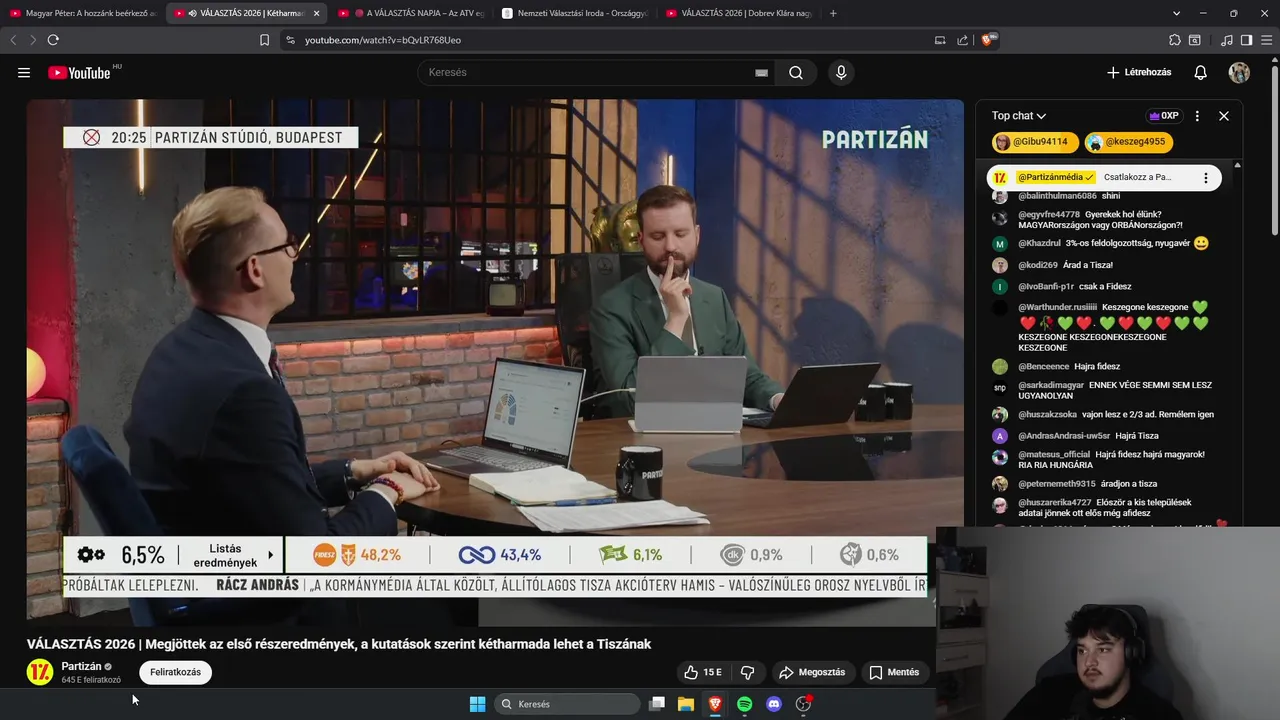Like the video with thumbs up
Image resolution: width=1280 pixels, height=720 pixels.
pyautogui.click(x=704, y=672)
